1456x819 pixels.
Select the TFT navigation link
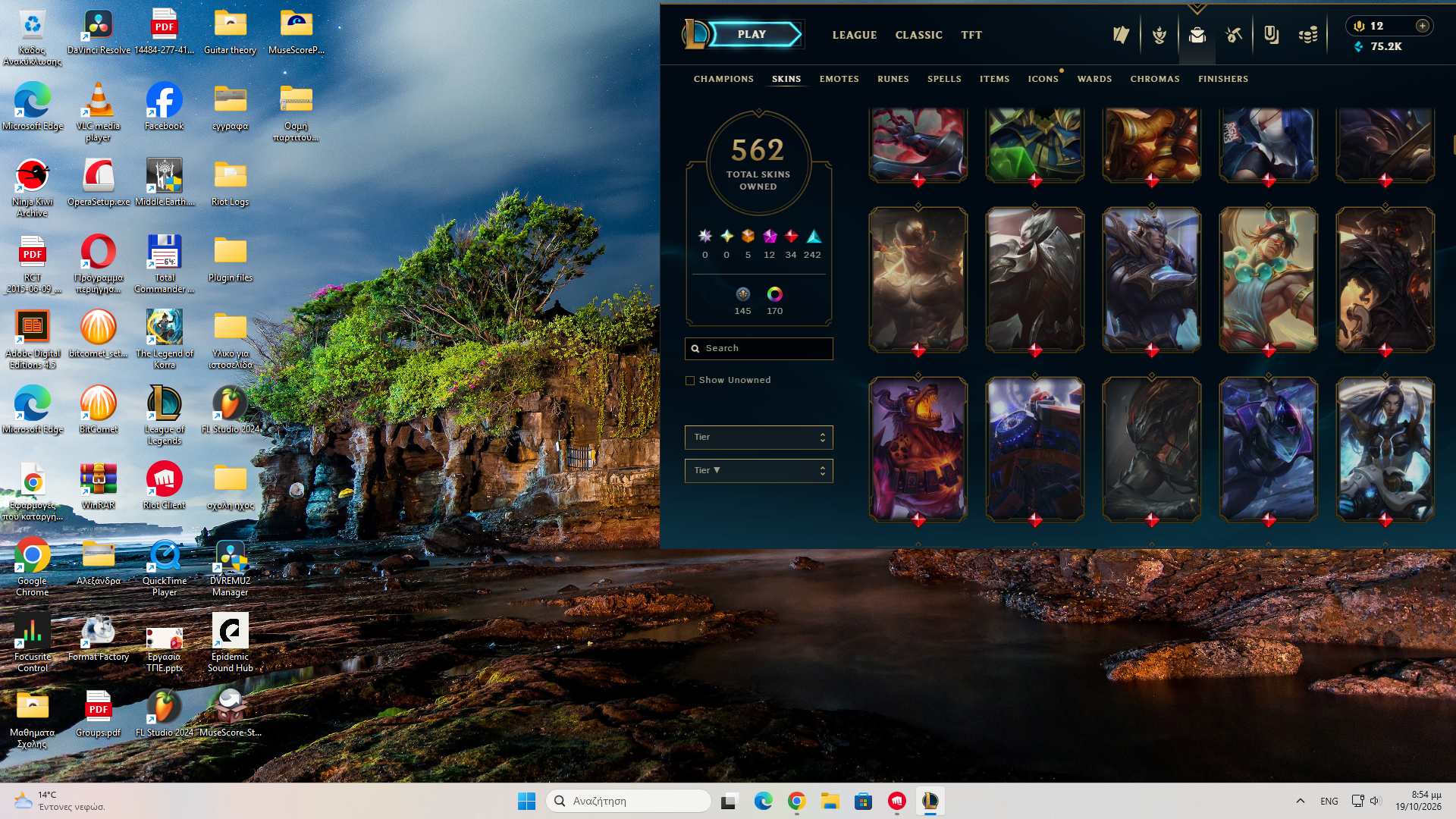point(971,35)
